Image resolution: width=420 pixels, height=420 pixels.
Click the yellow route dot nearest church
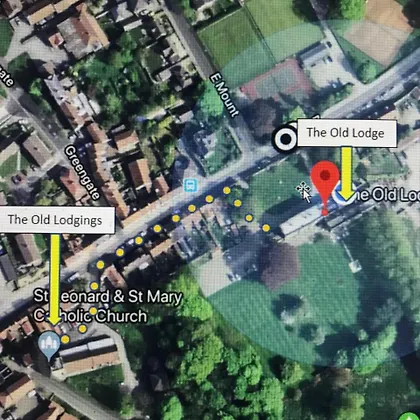pyautogui.click(x=66, y=339)
